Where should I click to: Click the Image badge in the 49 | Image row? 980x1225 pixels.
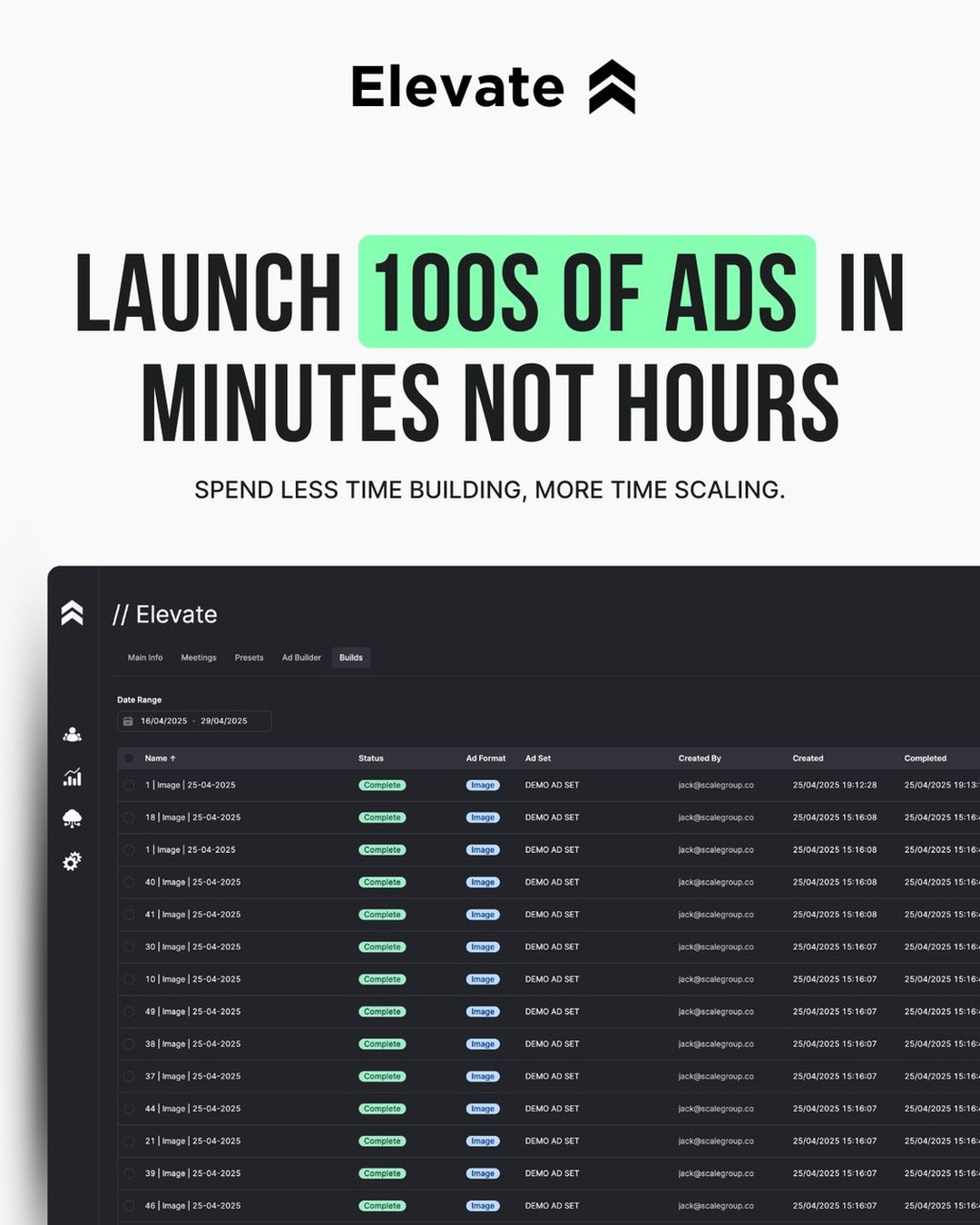tap(483, 1012)
